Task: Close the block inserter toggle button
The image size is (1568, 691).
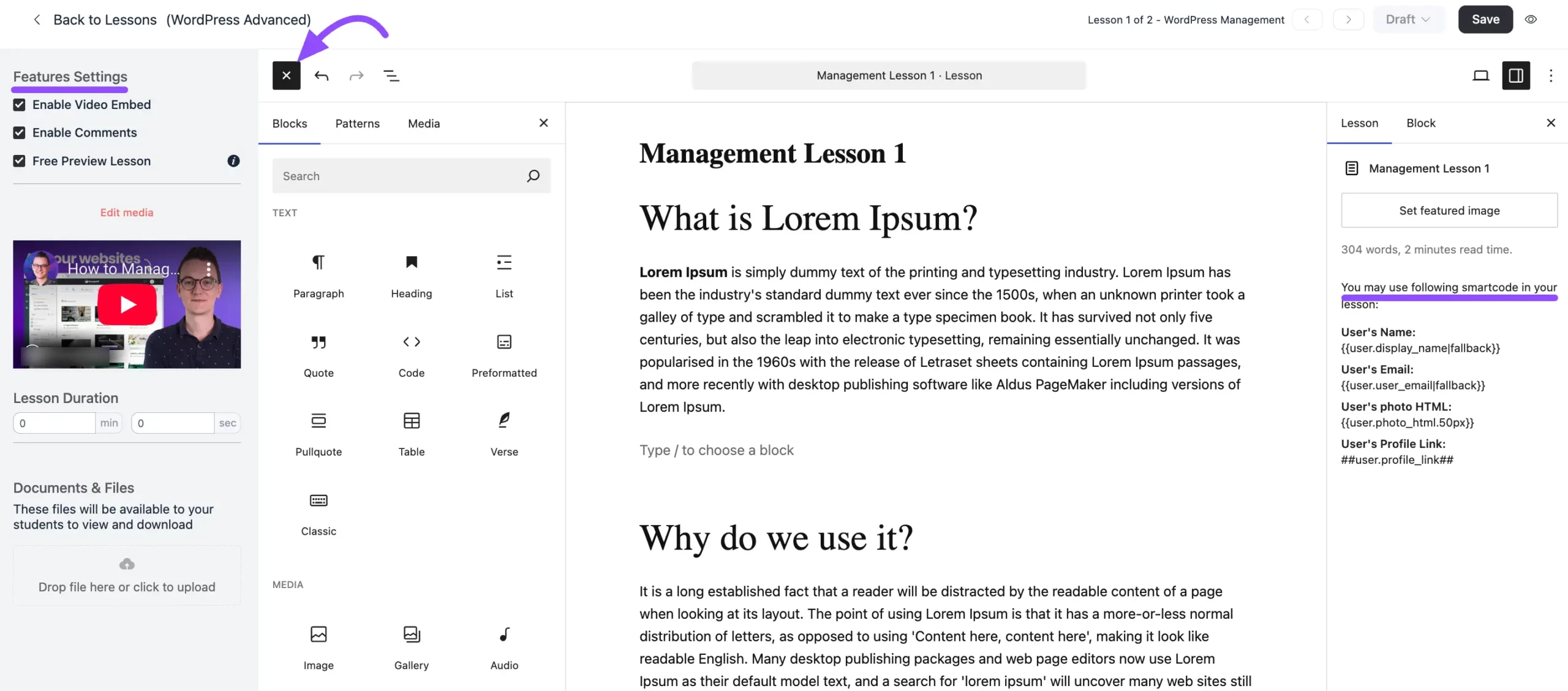Action: coord(286,75)
